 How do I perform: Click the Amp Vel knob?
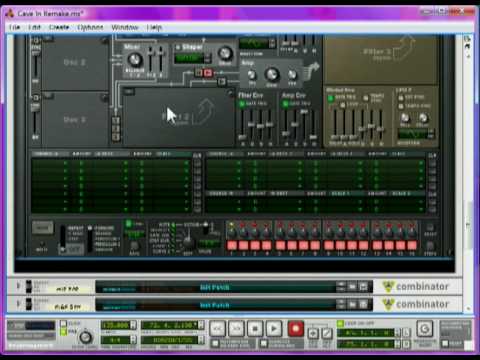point(252,75)
